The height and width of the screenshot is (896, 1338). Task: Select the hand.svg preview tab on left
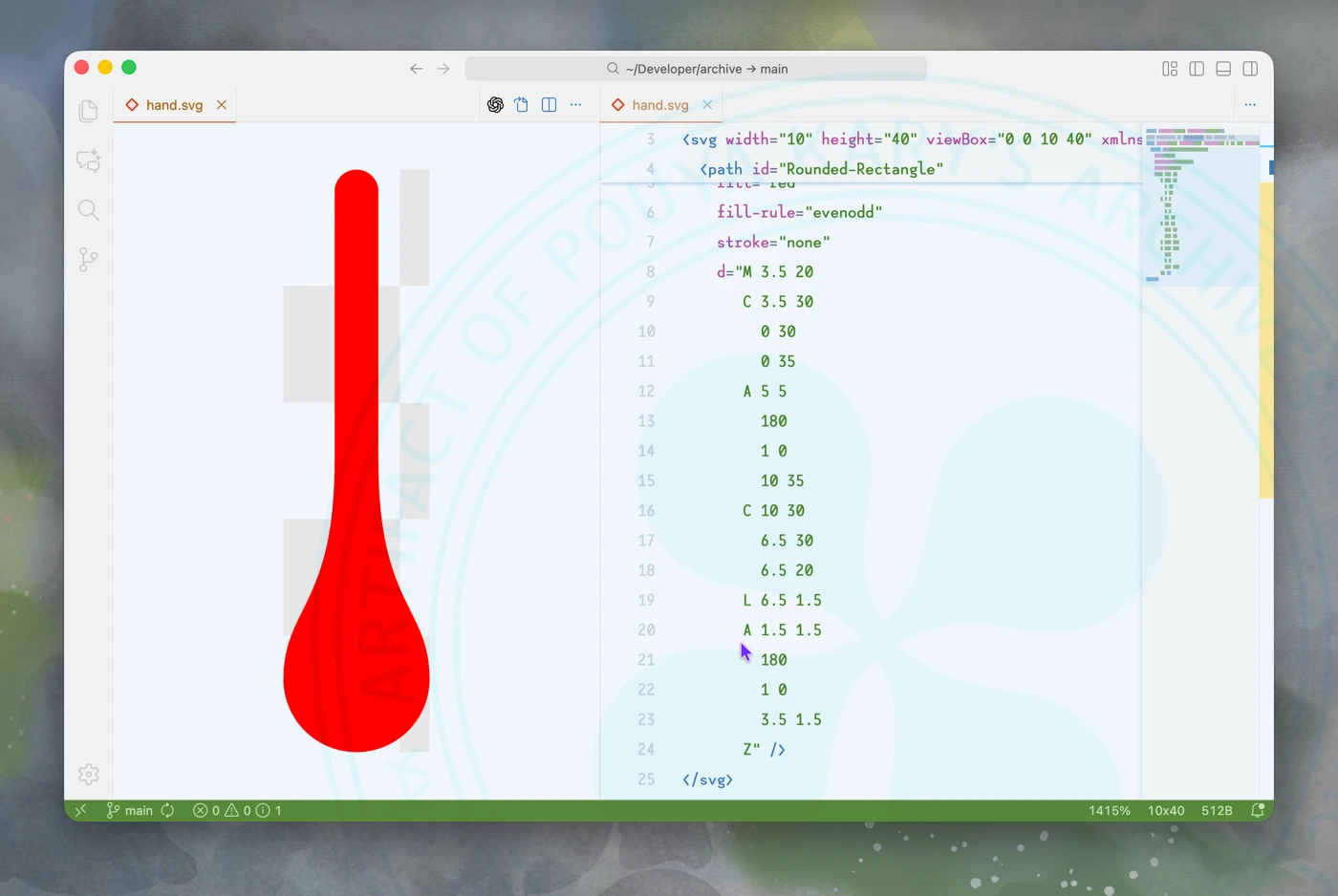pyautogui.click(x=174, y=105)
